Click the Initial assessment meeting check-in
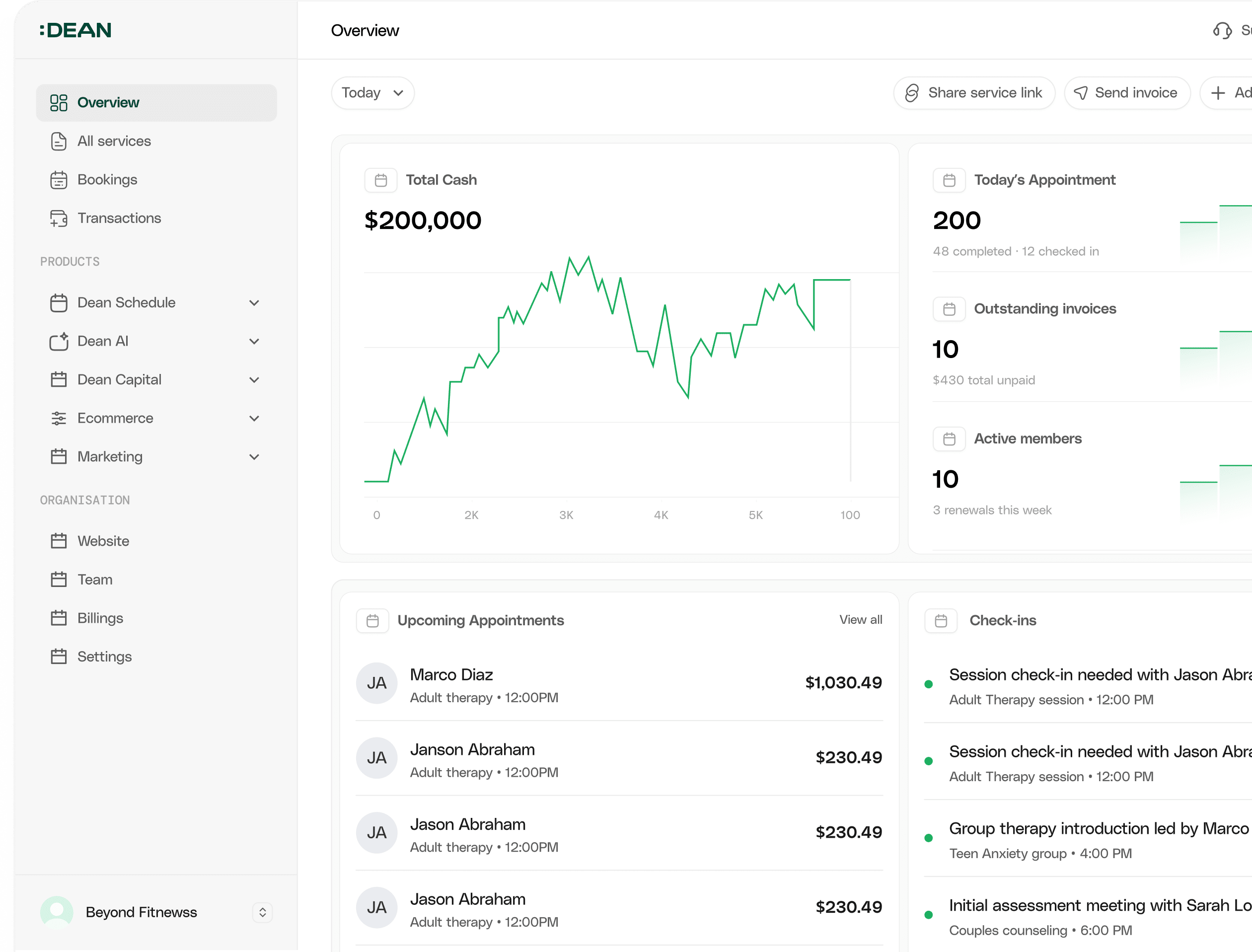 click(1088, 916)
